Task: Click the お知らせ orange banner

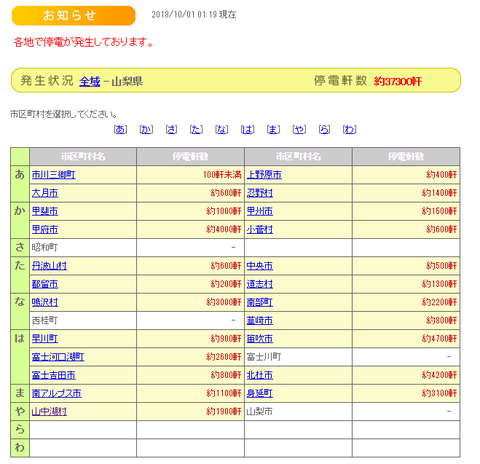Action: [73, 15]
